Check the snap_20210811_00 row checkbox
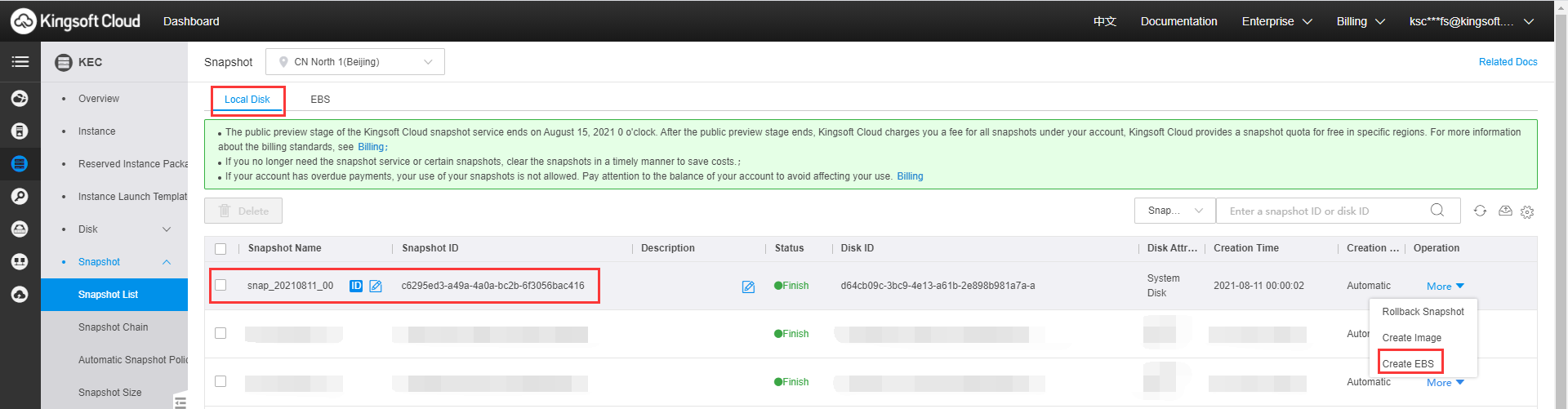The height and width of the screenshot is (409, 1568). [x=220, y=285]
